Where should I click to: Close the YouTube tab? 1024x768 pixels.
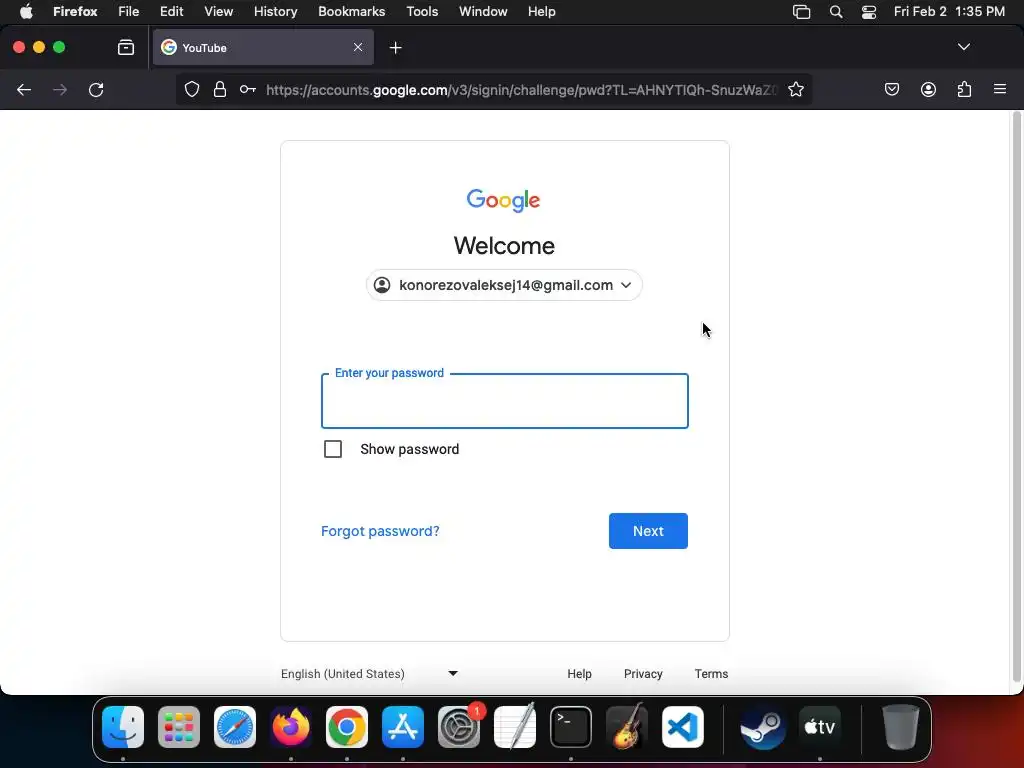pos(358,47)
